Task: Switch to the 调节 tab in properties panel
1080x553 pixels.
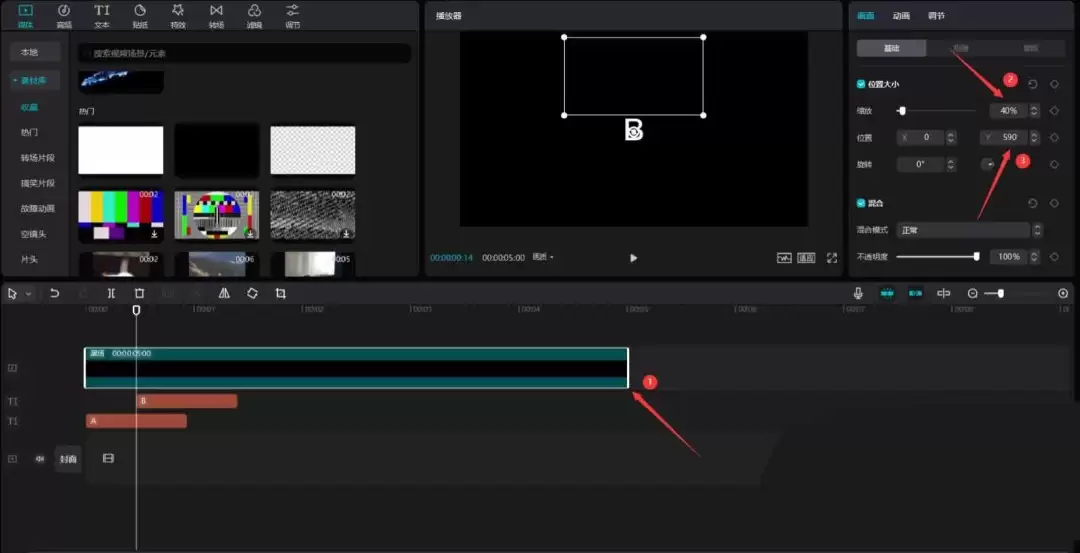Action: (936, 16)
